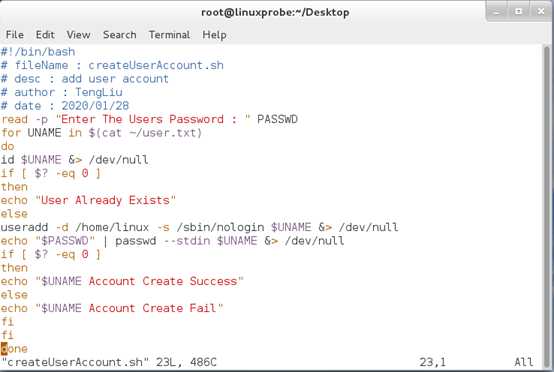Click the 'add user account' desc comment
The width and height of the screenshot is (554, 372).
115,79
